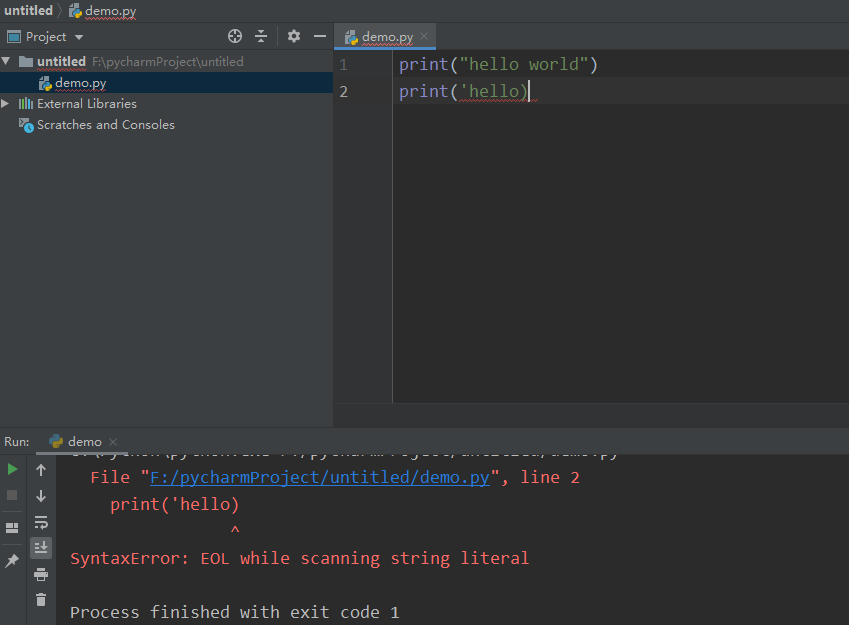The width and height of the screenshot is (849, 625).
Task: Pin the run tab with pin icon
Action: 12,561
